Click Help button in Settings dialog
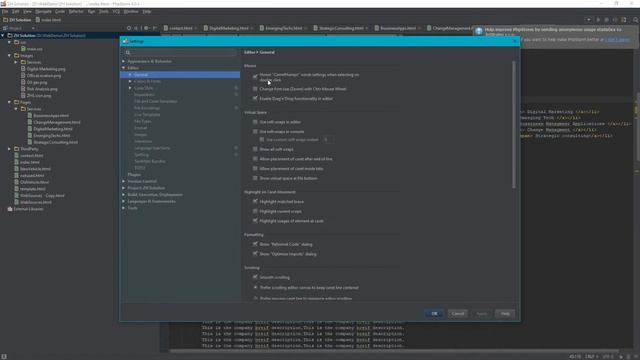640x360 pixels. pyautogui.click(x=505, y=313)
